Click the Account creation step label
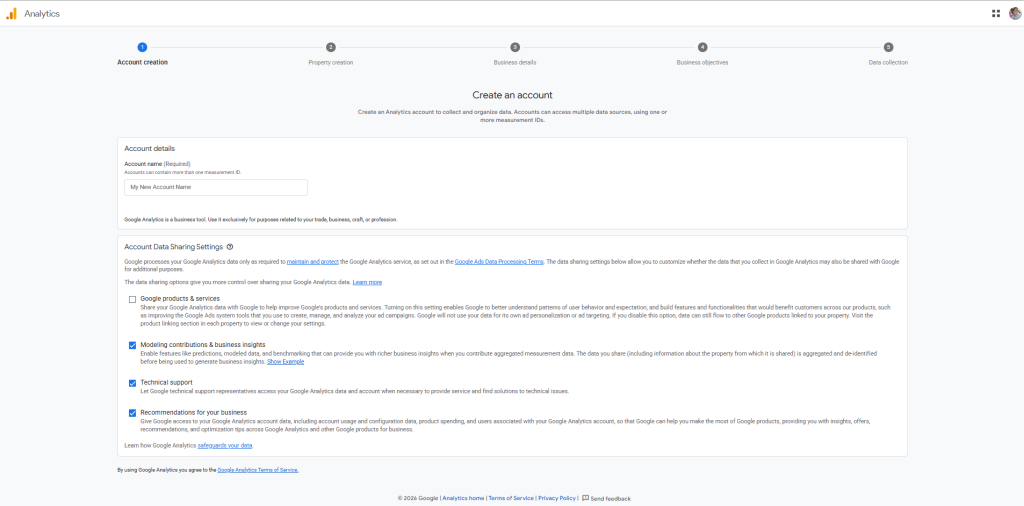This screenshot has width=1024, height=506. pyautogui.click(x=142, y=63)
